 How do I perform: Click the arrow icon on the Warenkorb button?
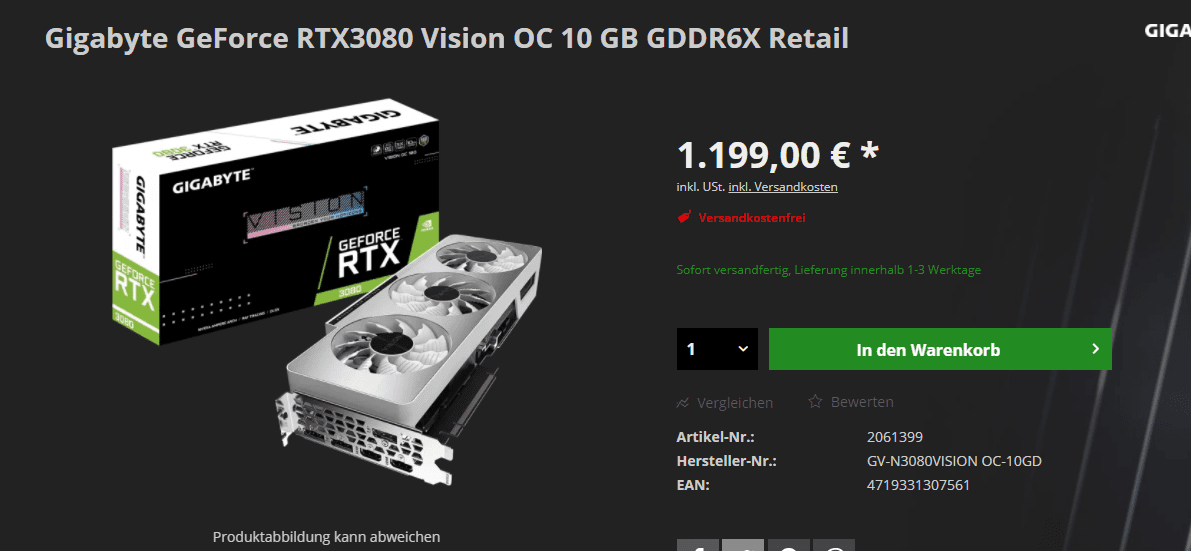click(1095, 349)
